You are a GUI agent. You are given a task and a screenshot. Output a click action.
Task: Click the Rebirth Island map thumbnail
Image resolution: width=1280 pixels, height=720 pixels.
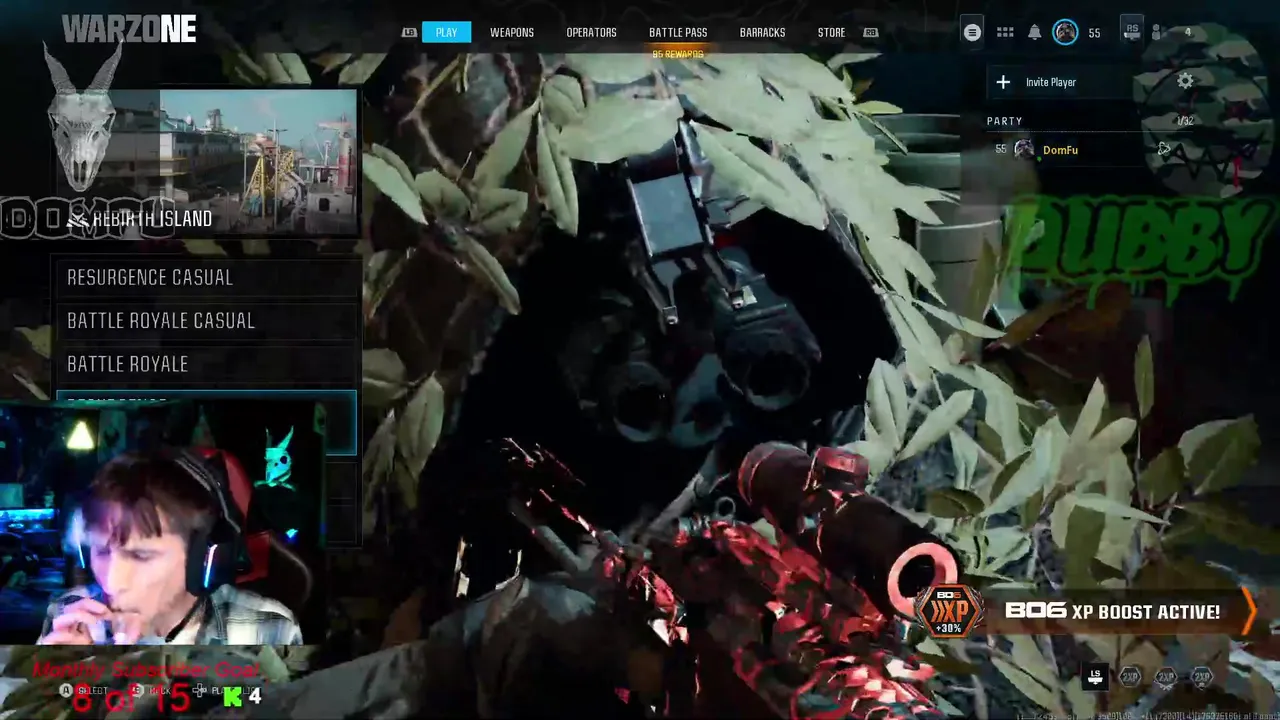click(208, 162)
